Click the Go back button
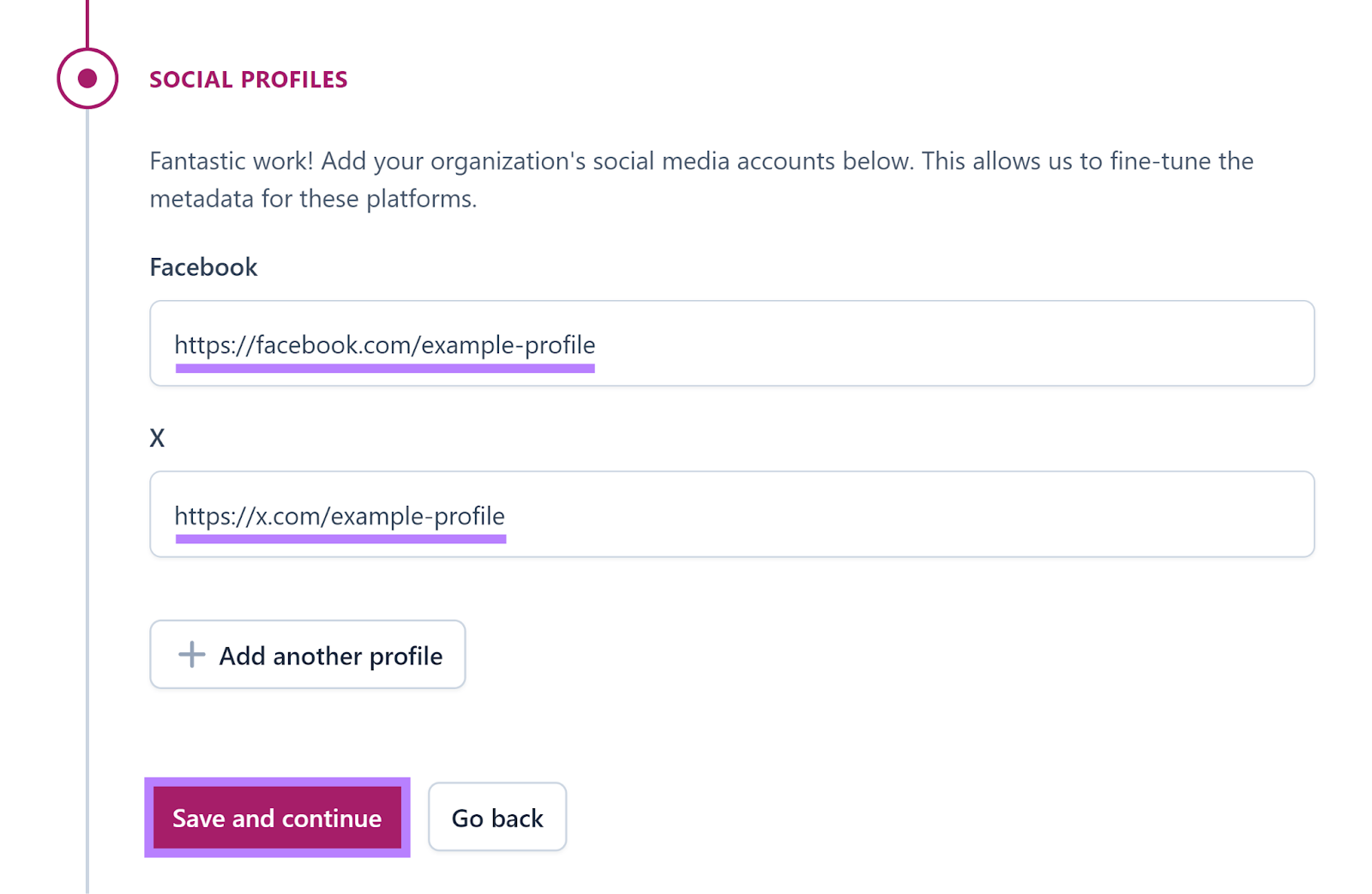Screen dimensions: 1372x894 click(x=497, y=817)
